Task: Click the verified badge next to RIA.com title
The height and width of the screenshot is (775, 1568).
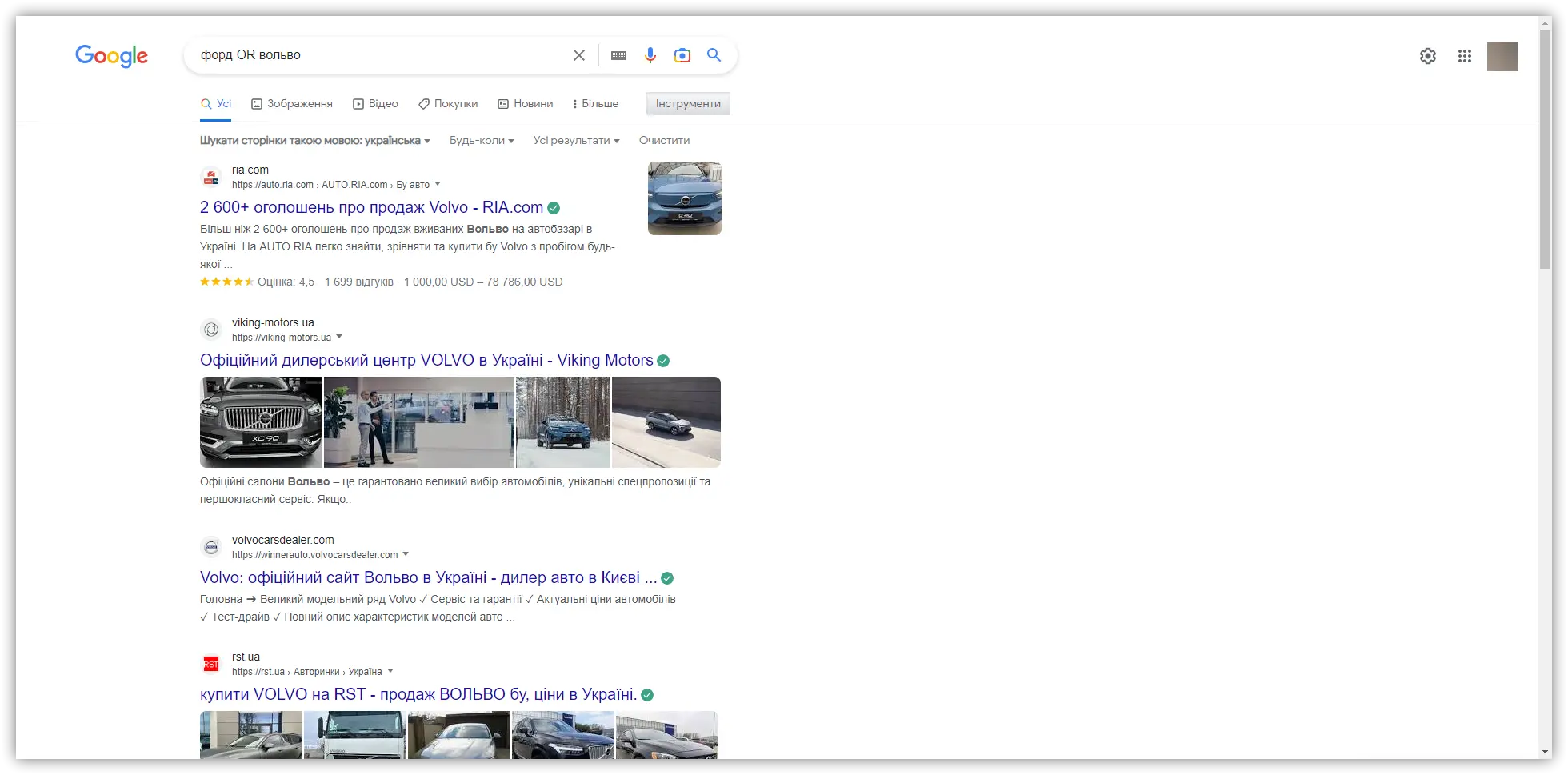Action: pos(554,208)
